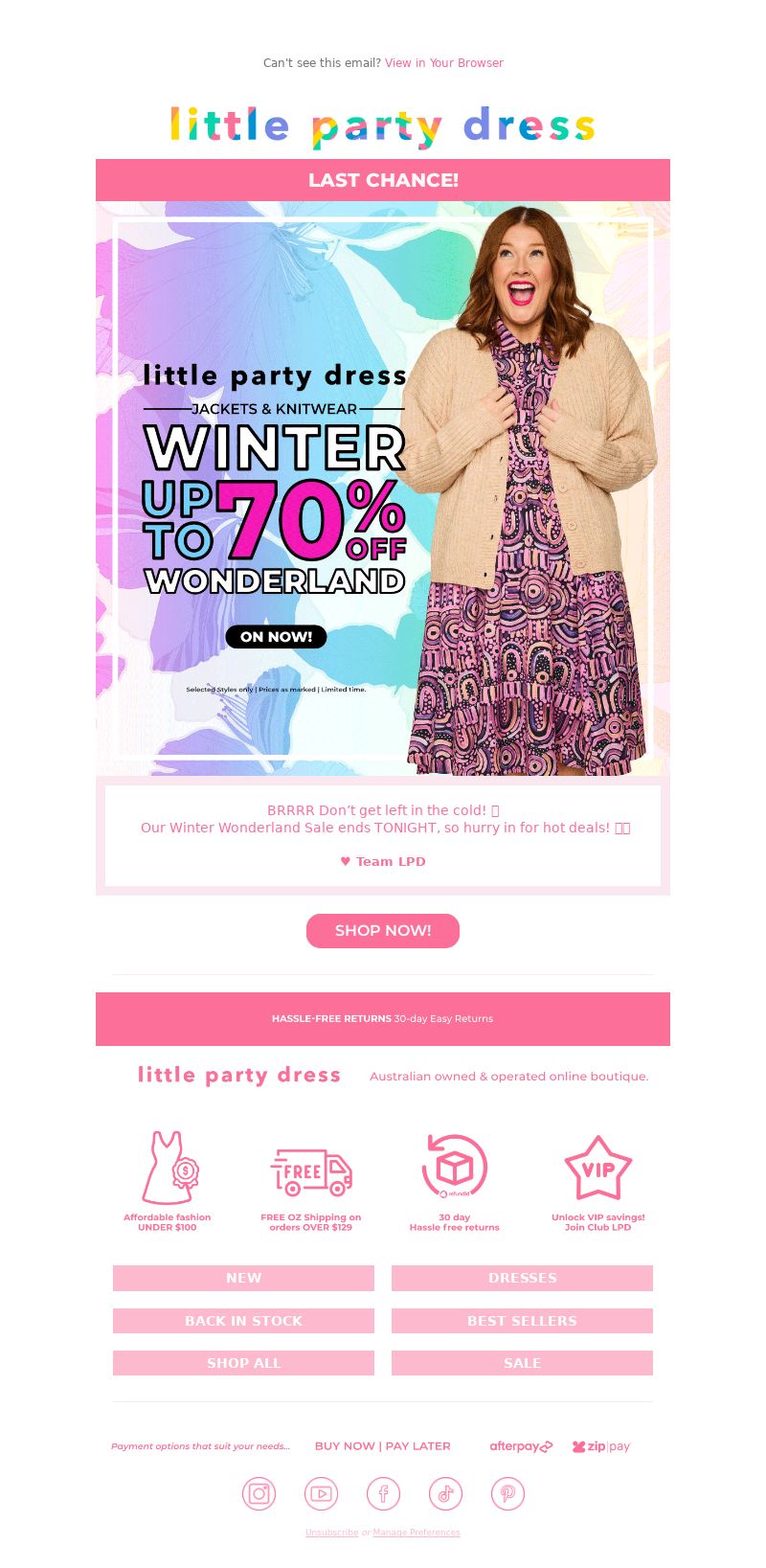Screen dimensions: 766x1568
Task: Open the Pinterest social icon
Action: [507, 1493]
